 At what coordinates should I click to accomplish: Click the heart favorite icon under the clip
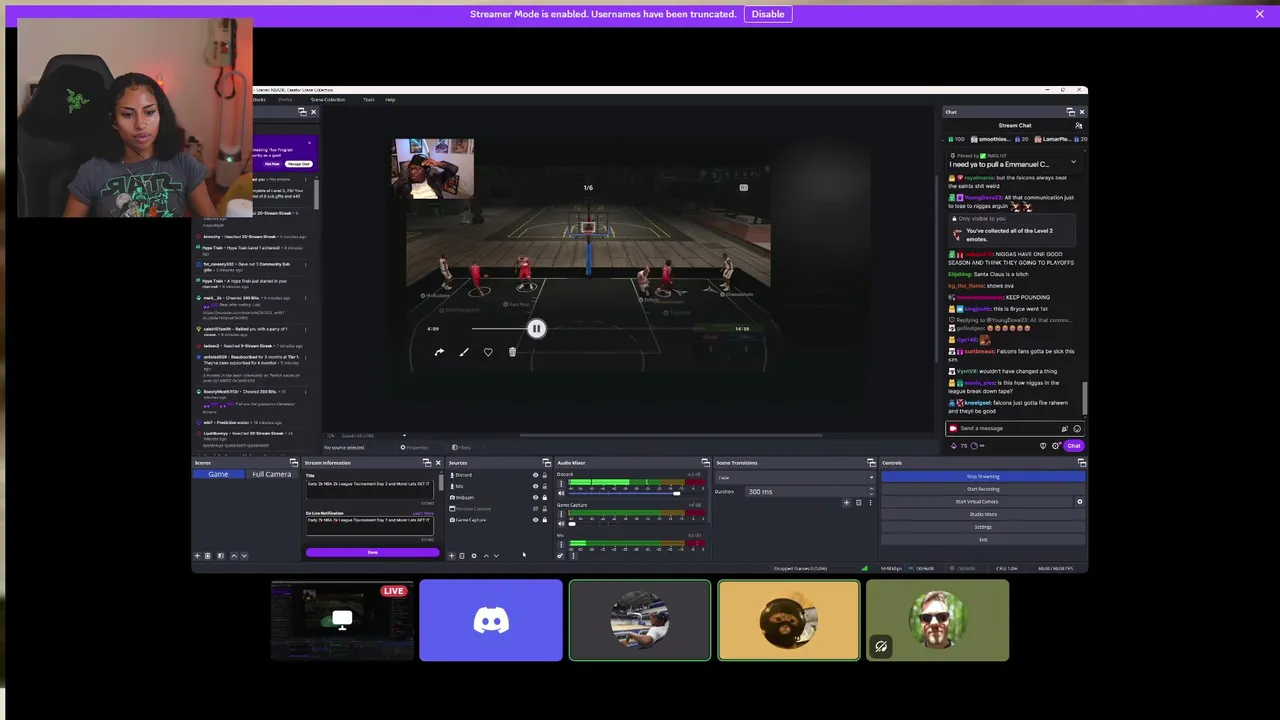pos(488,352)
